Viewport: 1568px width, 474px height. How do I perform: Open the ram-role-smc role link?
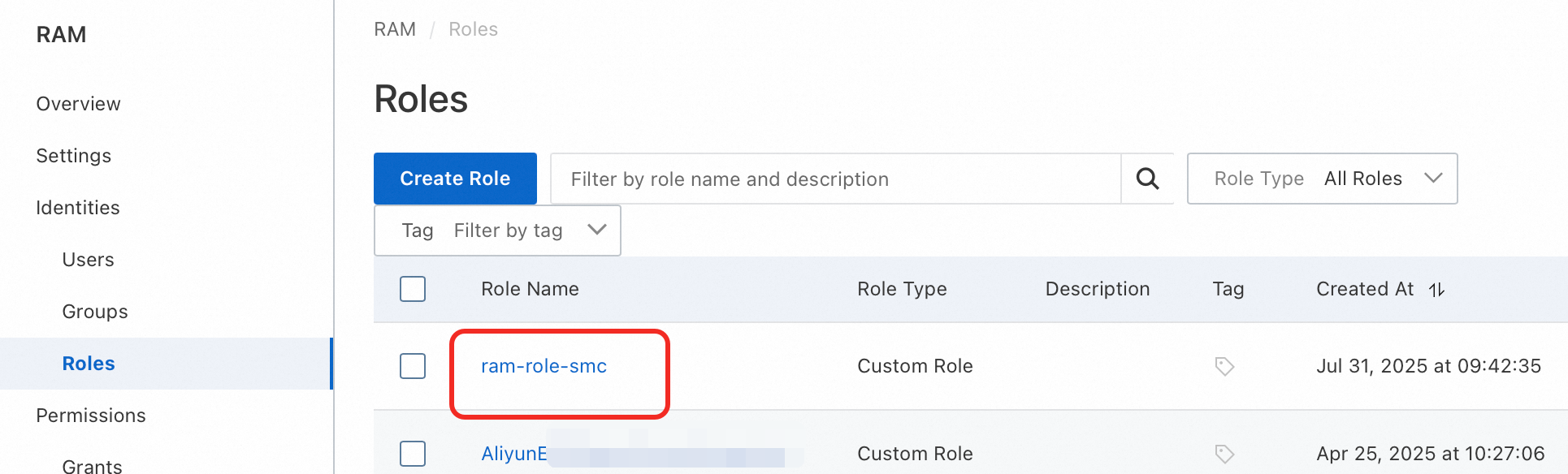pyautogui.click(x=544, y=366)
